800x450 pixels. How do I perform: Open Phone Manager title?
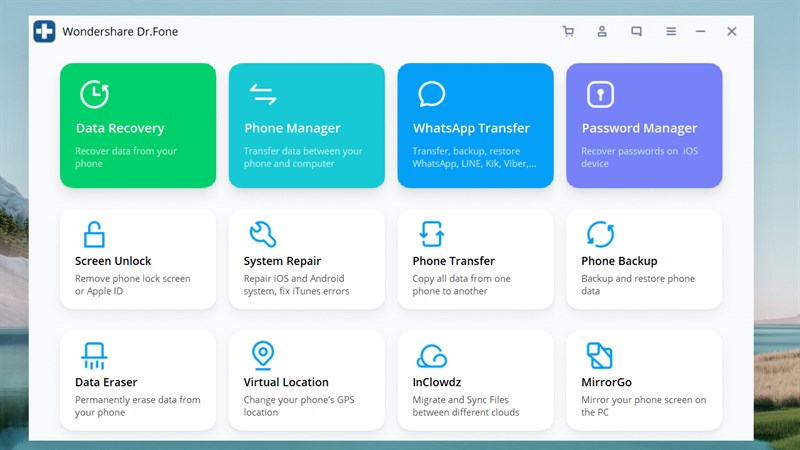(x=292, y=128)
